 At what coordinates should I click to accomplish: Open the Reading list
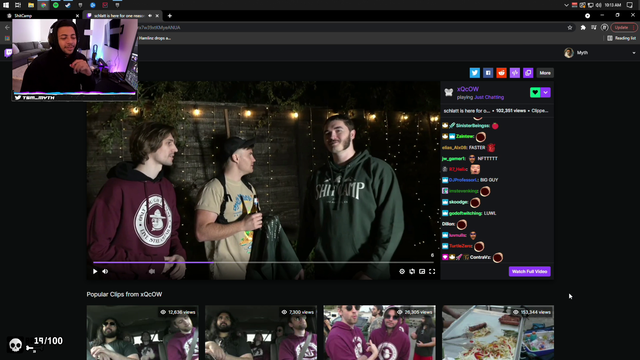621,38
